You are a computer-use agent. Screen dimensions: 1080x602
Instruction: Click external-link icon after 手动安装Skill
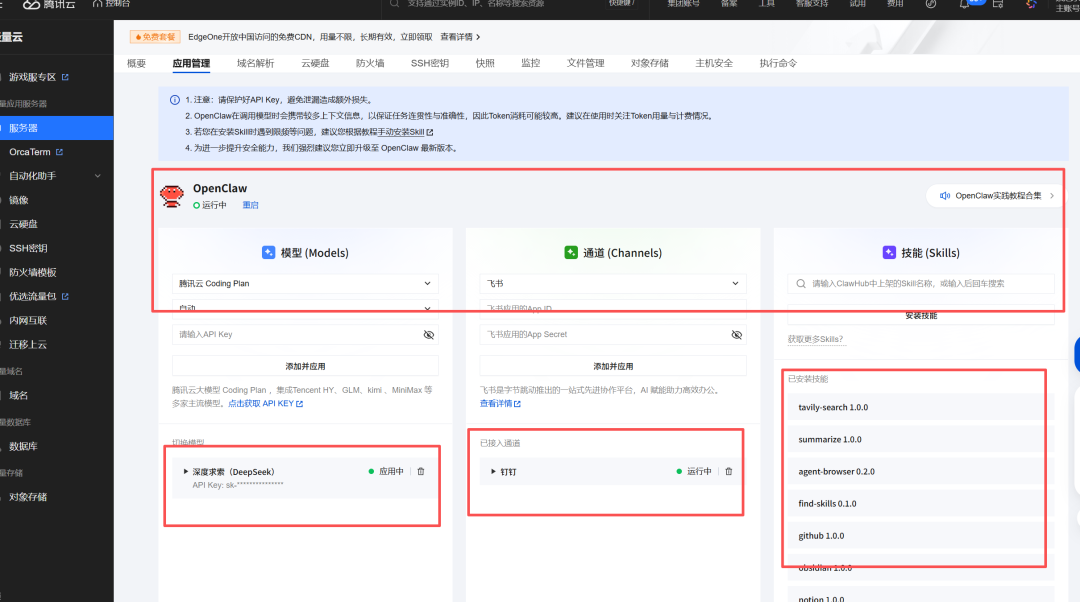[x=430, y=132]
